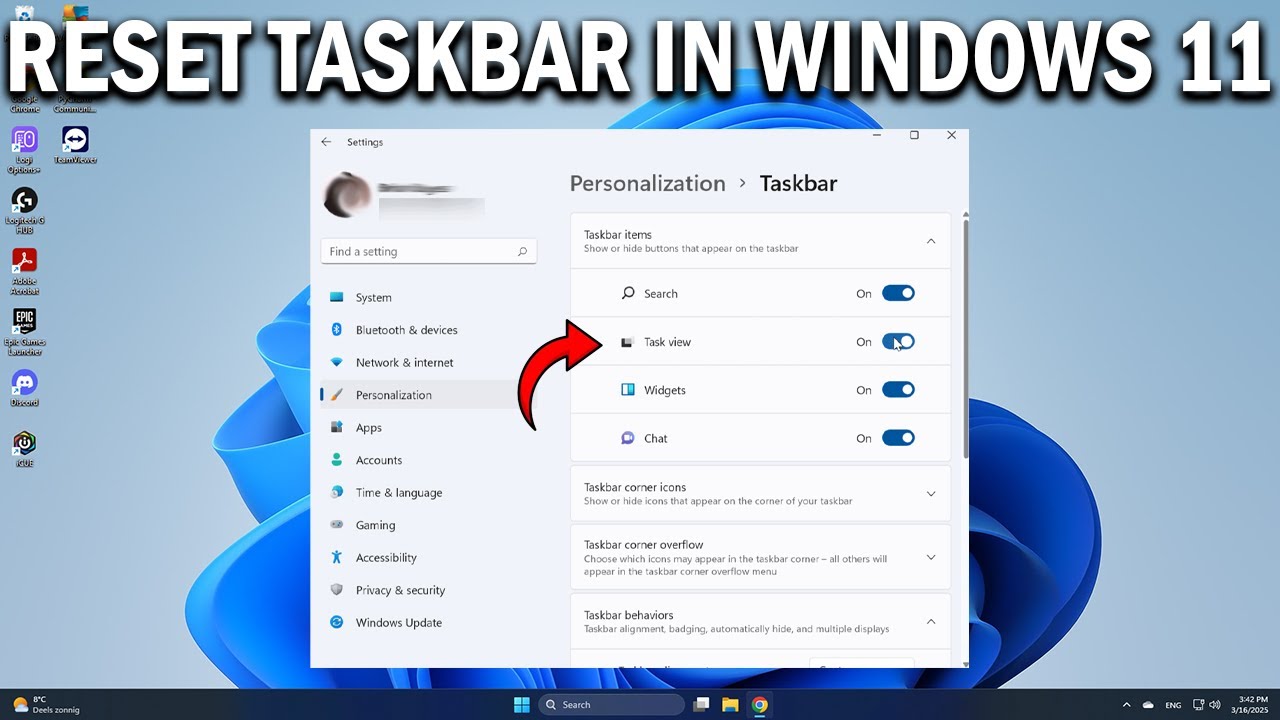Turn off the Task view toggle
1280x720 pixels.
point(898,342)
